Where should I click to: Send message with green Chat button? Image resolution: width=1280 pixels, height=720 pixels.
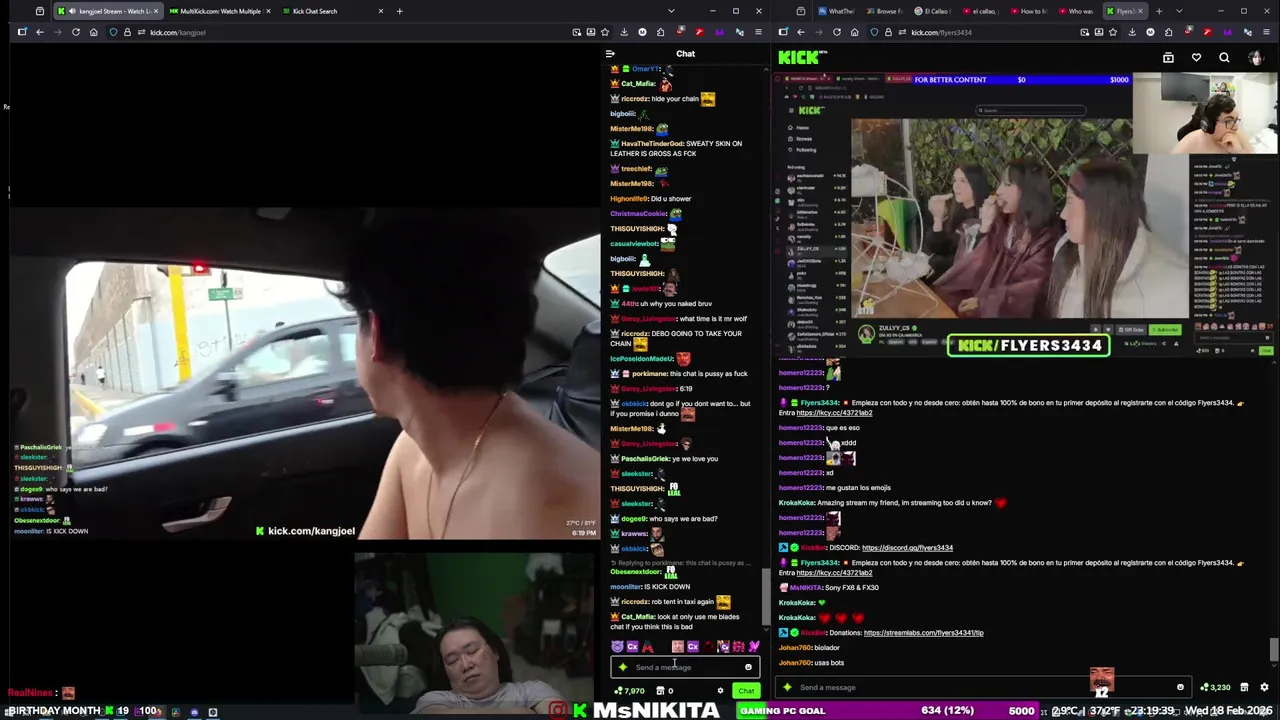pos(746,691)
